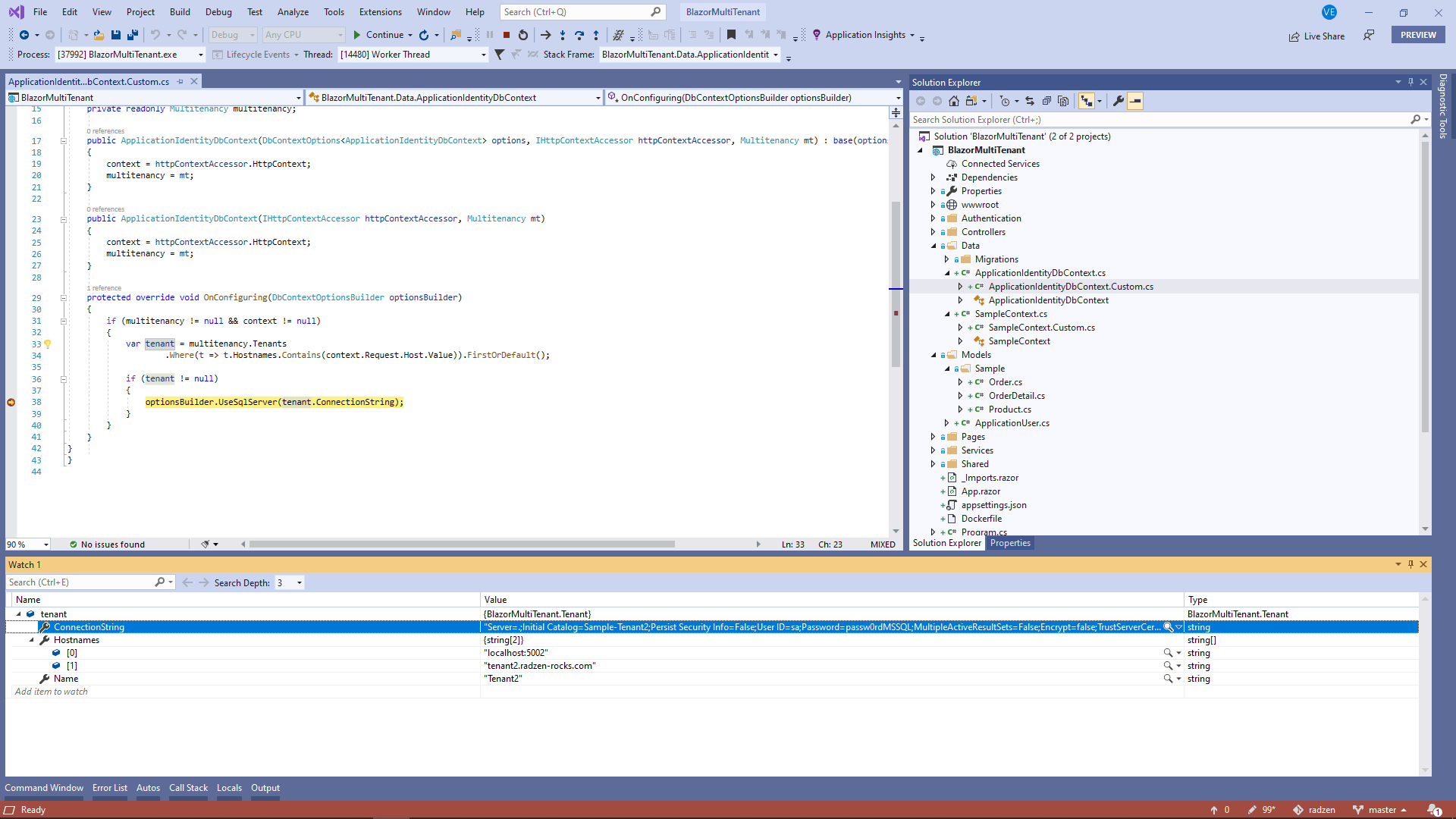
Task: Toggle the breakpoint on line 38
Action: pos(11,402)
